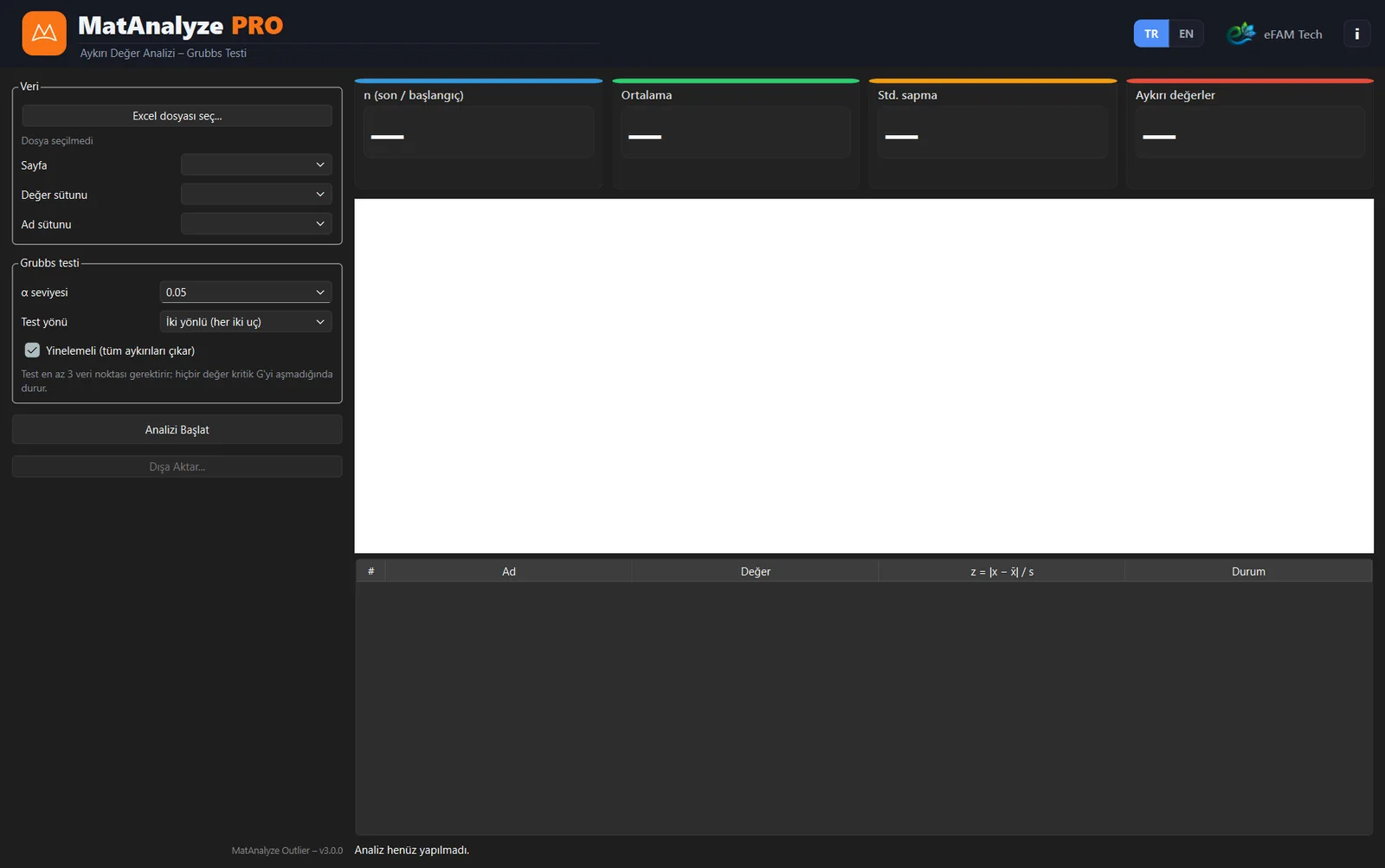Open the Aykırı değerler summary card
The image size is (1385, 868).
pos(1250,134)
